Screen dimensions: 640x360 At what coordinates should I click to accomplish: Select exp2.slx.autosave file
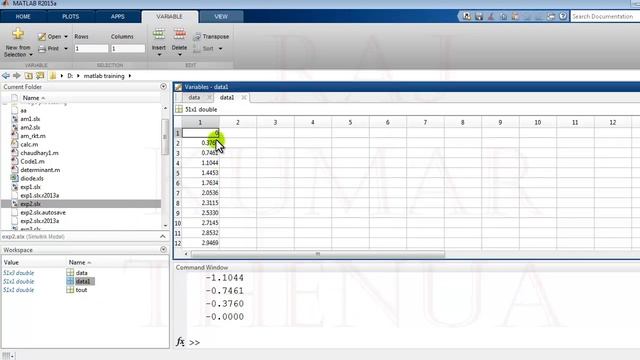click(43, 213)
